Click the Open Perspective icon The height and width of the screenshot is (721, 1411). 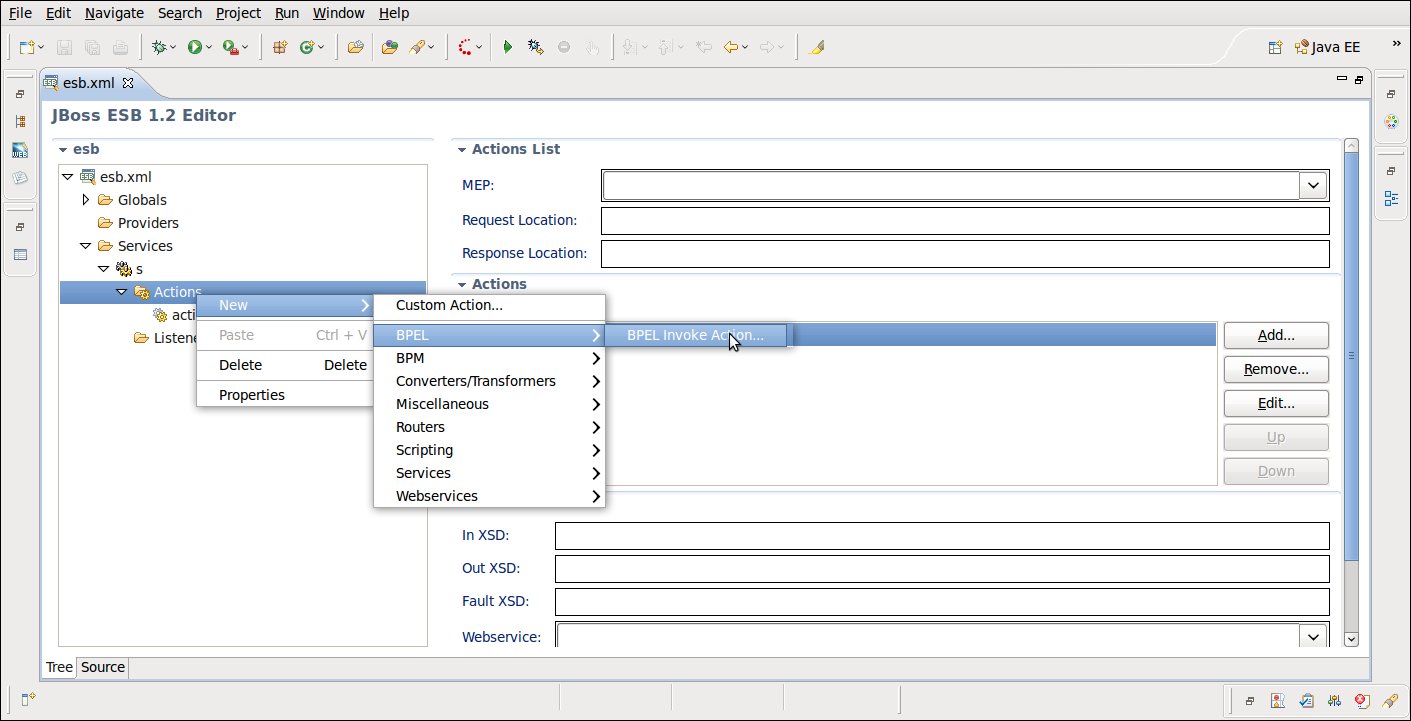tap(1275, 47)
